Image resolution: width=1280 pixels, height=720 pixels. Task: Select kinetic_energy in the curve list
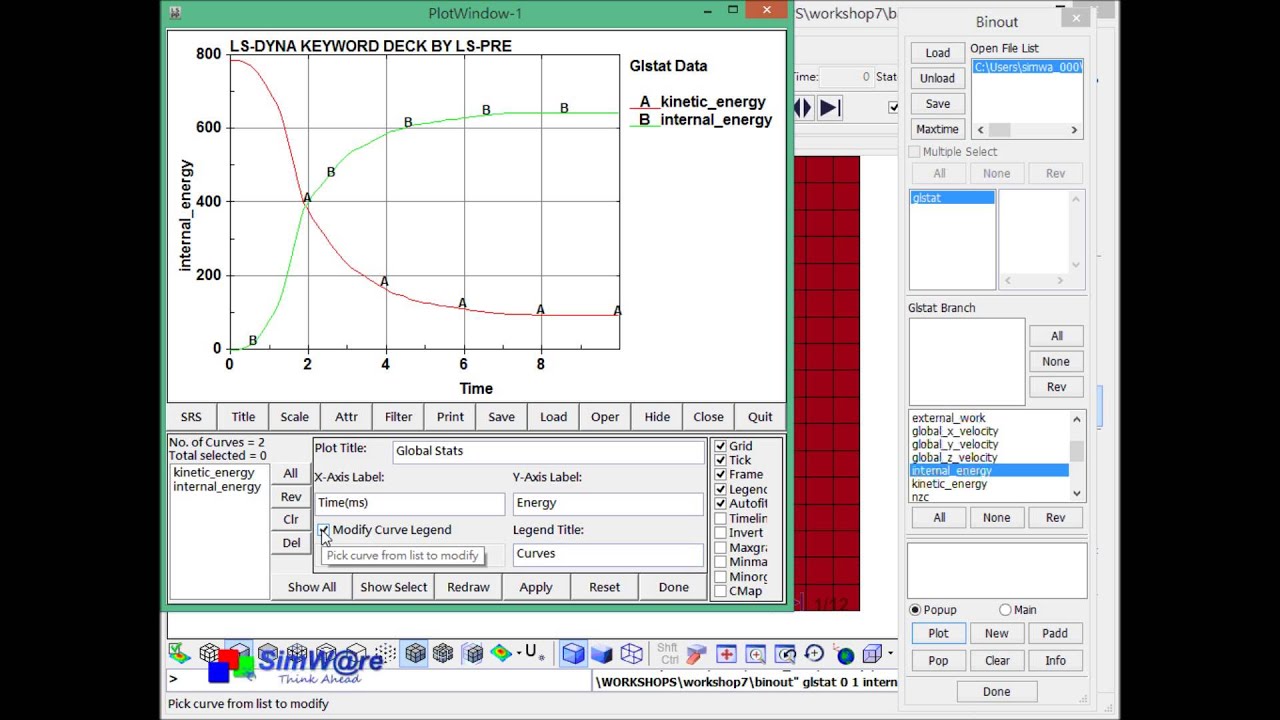pos(214,473)
